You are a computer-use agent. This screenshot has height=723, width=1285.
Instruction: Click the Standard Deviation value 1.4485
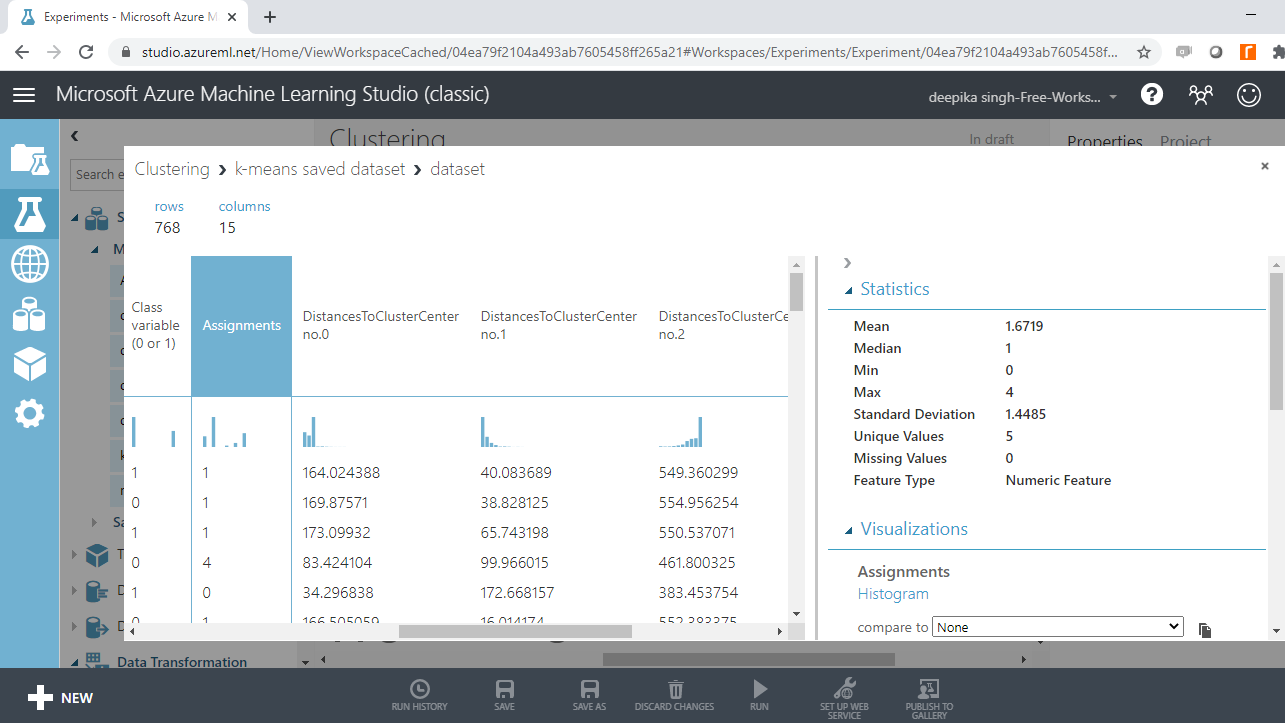coord(1025,414)
